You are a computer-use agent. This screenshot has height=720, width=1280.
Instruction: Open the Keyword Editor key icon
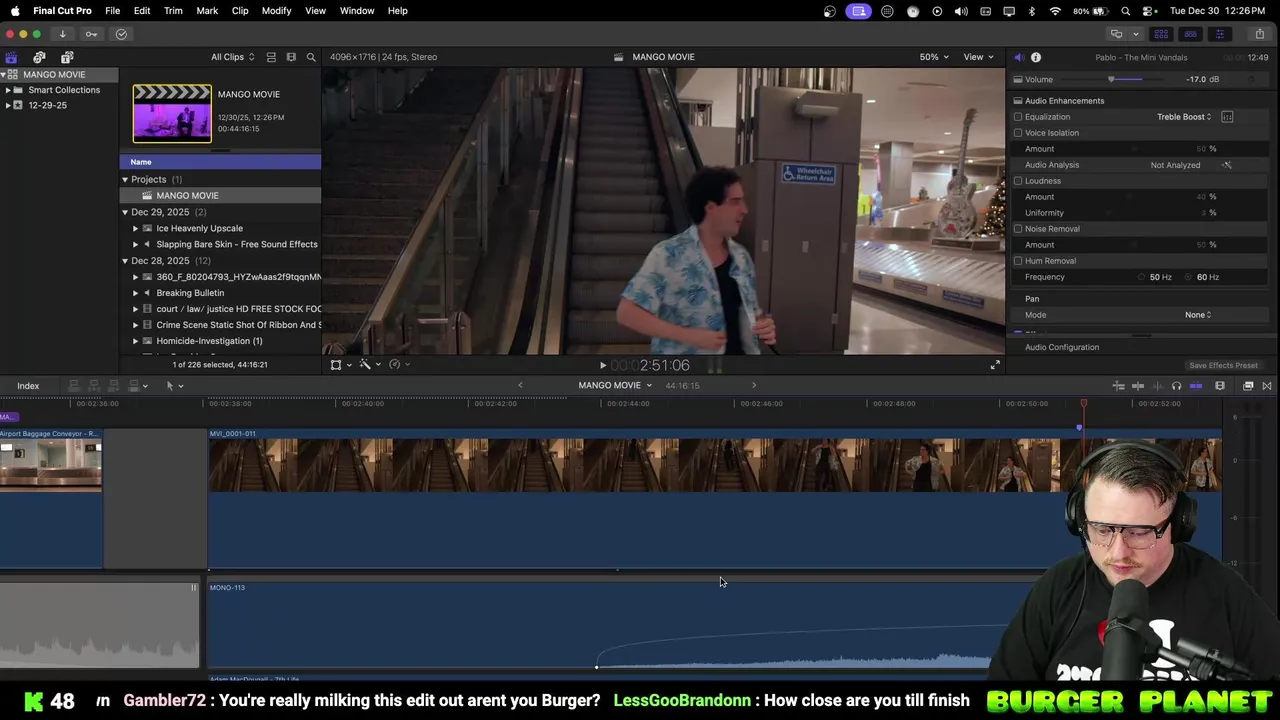pyautogui.click(x=91, y=34)
